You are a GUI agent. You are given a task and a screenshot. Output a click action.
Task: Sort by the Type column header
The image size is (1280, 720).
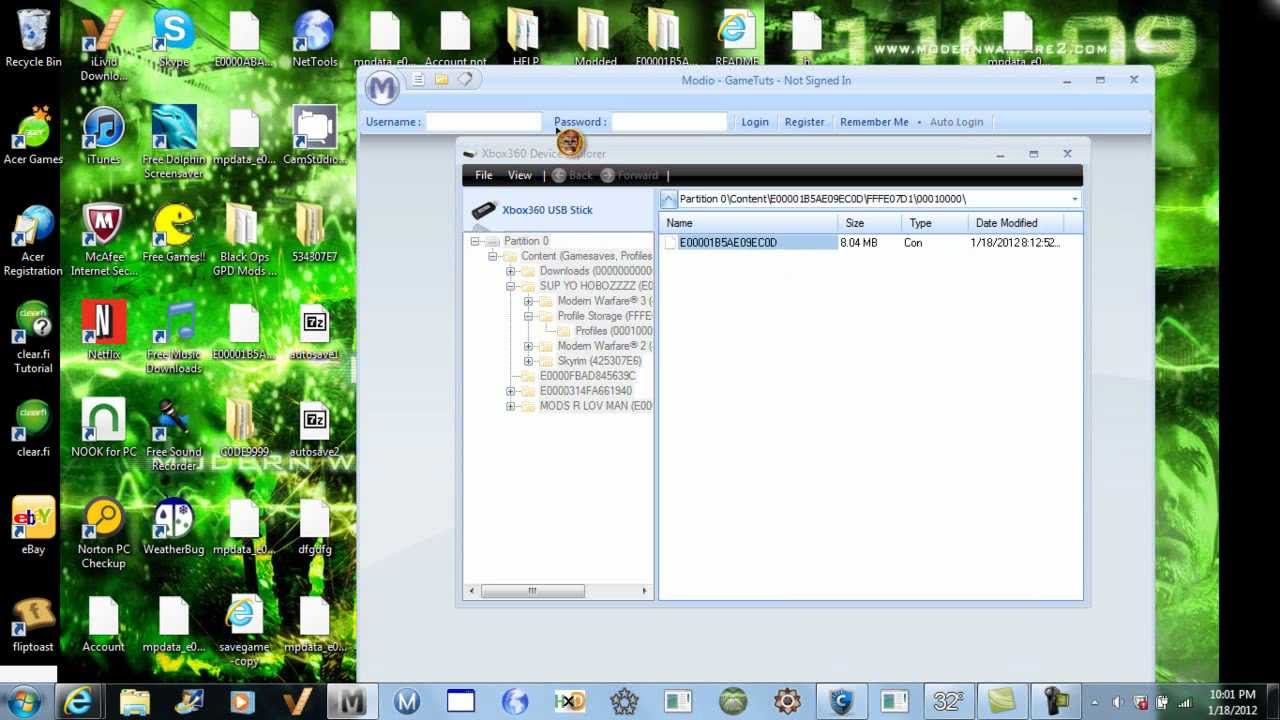pos(935,223)
